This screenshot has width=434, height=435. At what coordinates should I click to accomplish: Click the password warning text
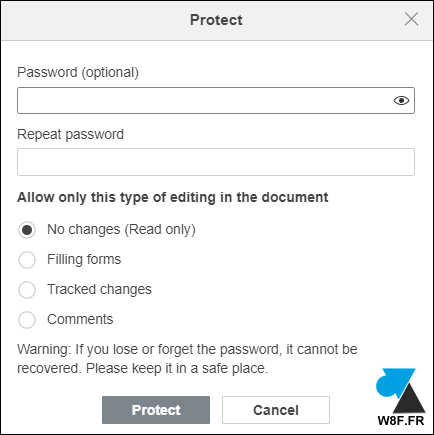pyautogui.click(x=187, y=359)
